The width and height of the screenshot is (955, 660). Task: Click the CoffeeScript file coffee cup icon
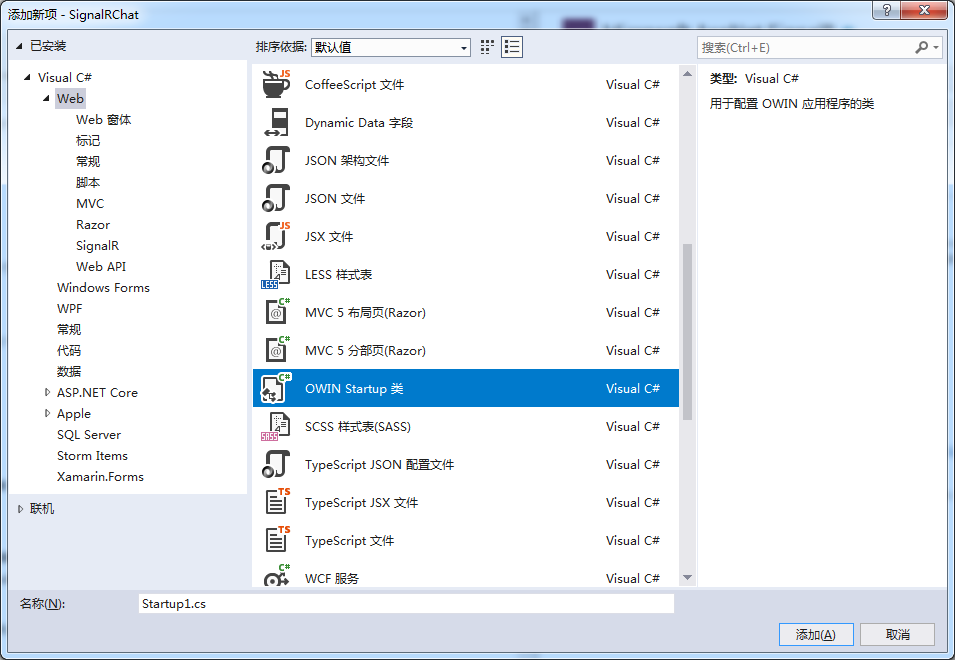click(276, 84)
